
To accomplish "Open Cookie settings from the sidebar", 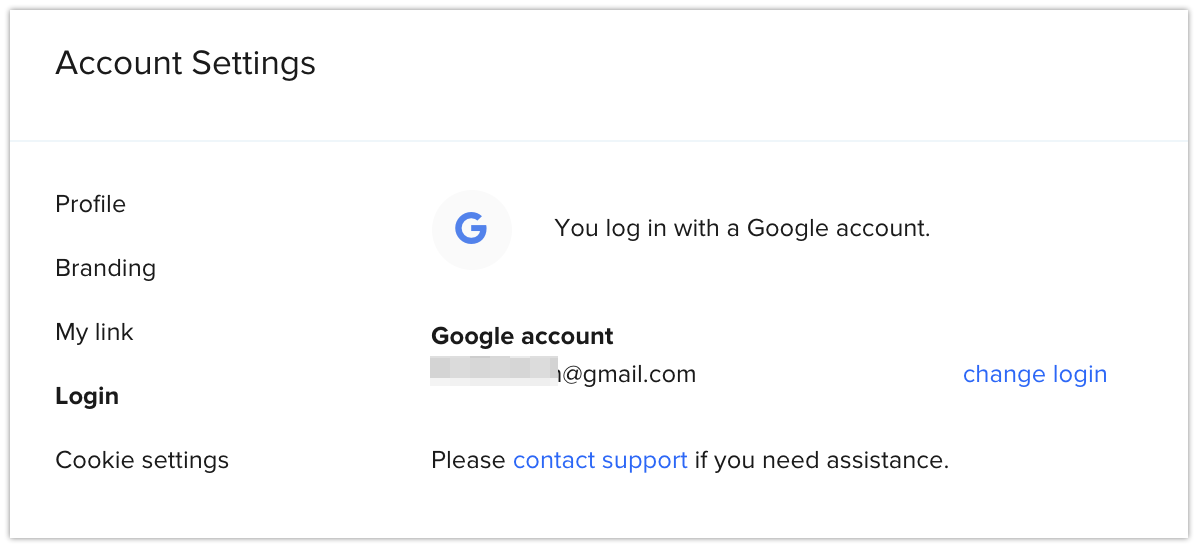I will tap(142, 460).
